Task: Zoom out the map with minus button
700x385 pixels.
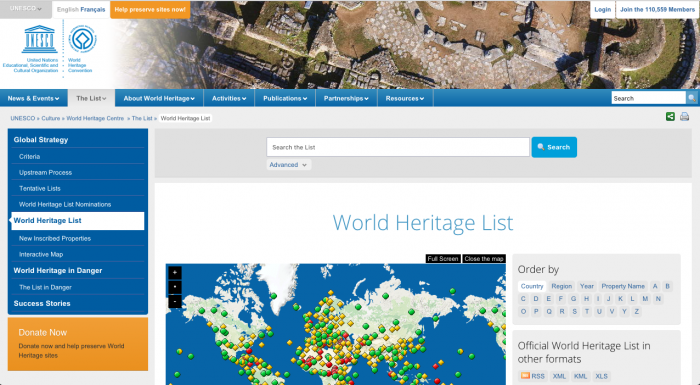Action: 175,301
